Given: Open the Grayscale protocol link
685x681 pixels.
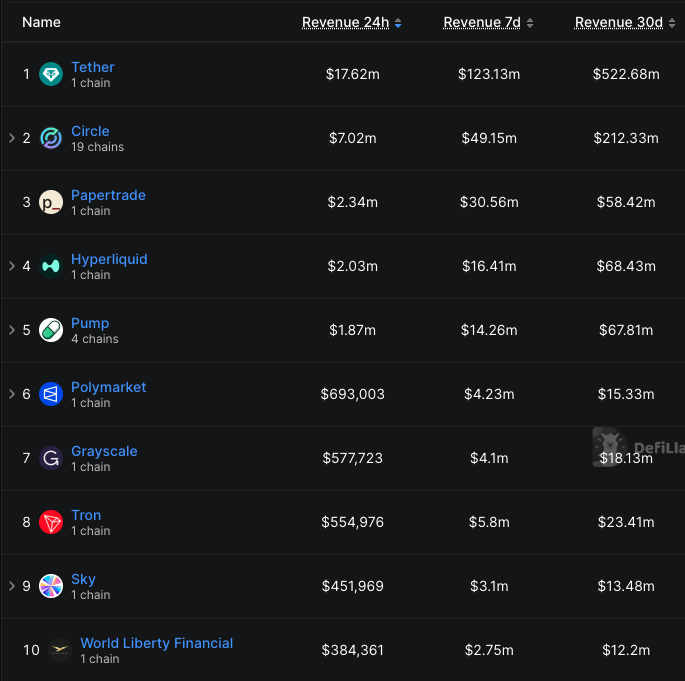Looking at the screenshot, I should [104, 451].
